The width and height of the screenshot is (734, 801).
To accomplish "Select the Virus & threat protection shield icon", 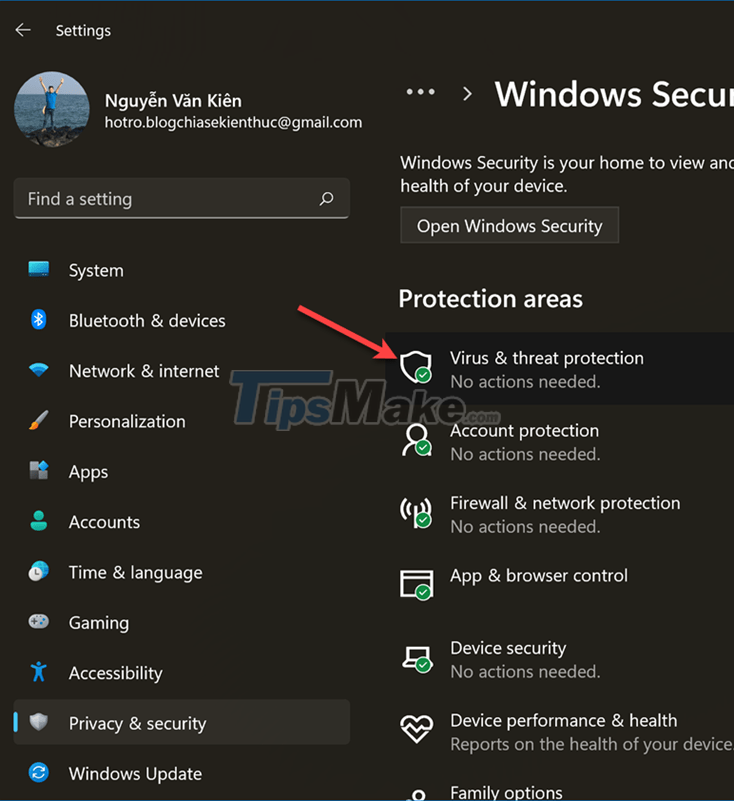I will [x=415, y=368].
